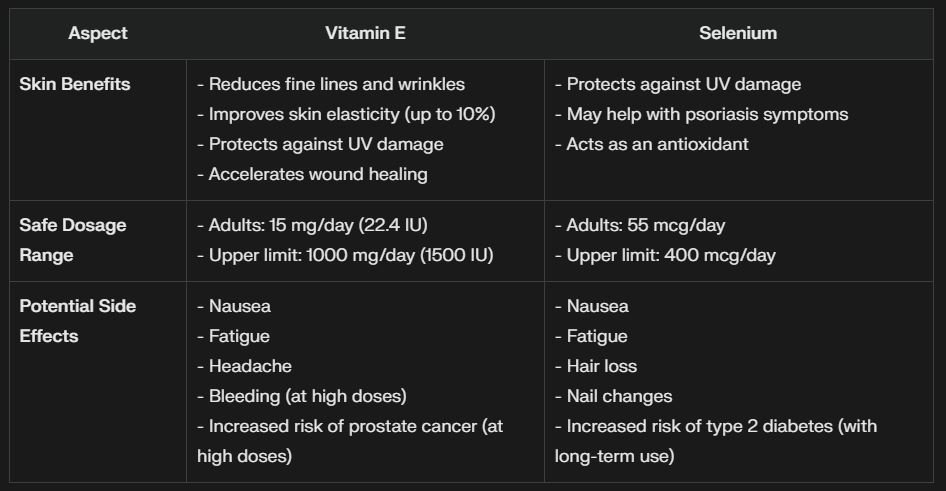Click 'Acts as an antioxidant' line
This screenshot has width=946, height=491.
[651, 144]
